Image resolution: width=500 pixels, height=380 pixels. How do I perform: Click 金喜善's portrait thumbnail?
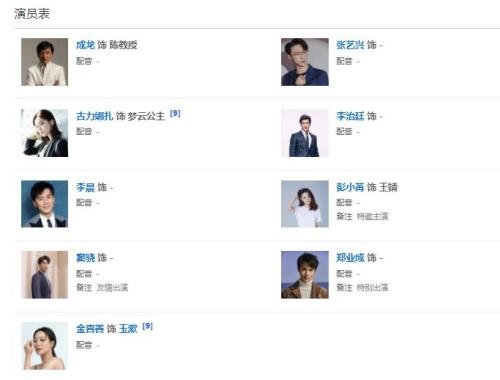coord(45,346)
